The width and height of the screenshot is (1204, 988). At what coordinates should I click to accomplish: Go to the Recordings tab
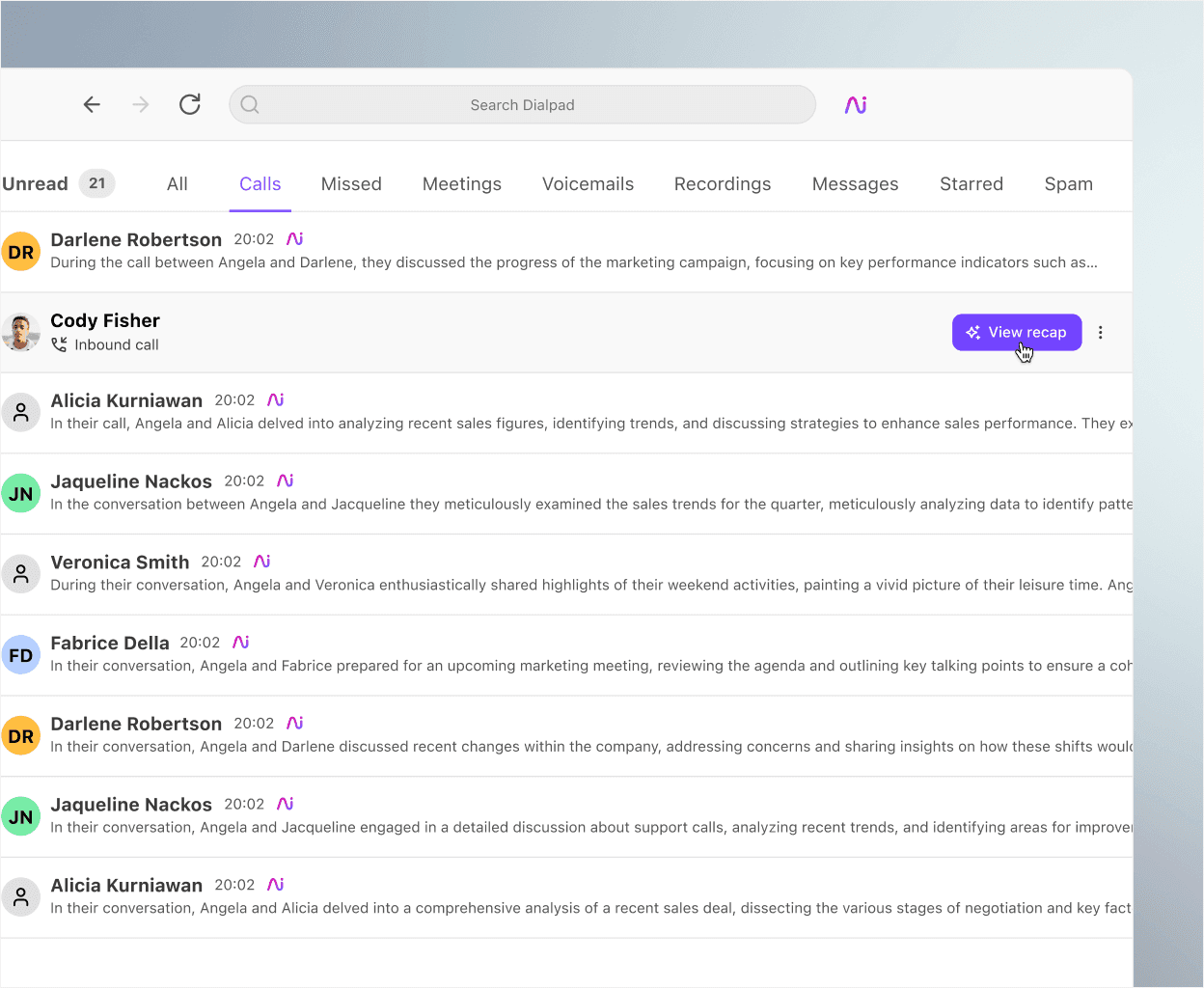pos(722,184)
